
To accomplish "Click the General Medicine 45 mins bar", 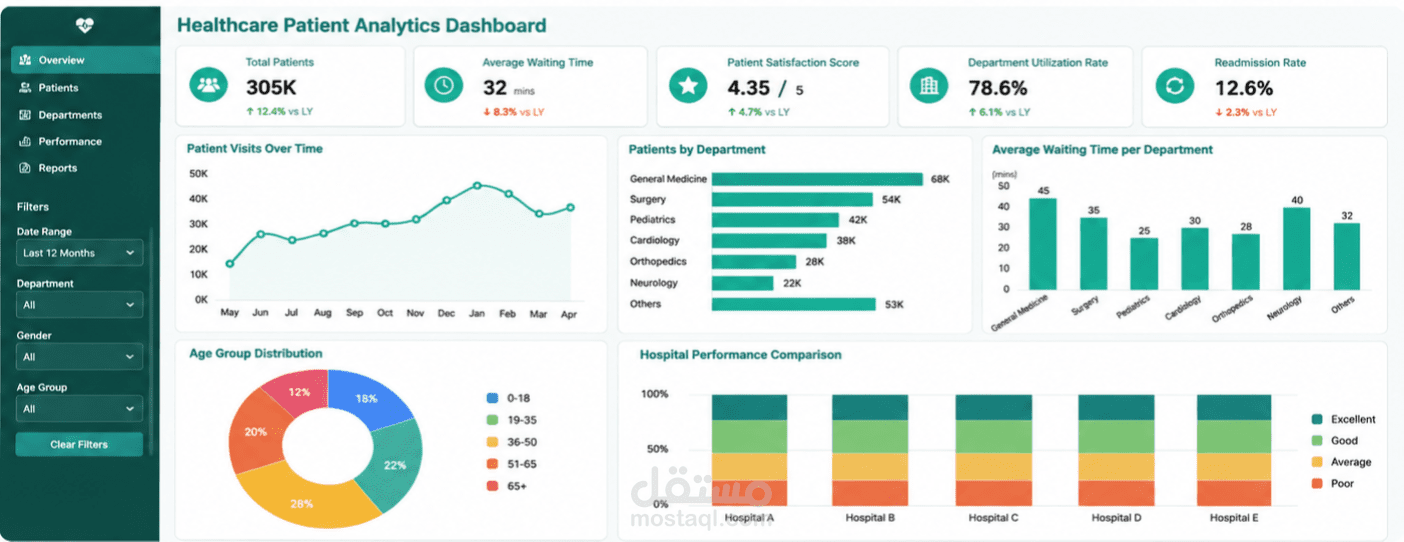I will [1043, 244].
